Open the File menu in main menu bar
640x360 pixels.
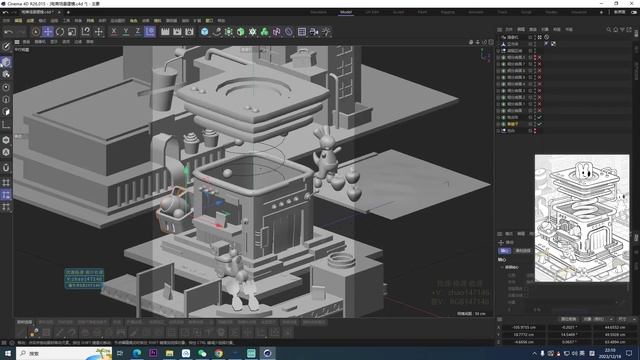pos(7,20)
